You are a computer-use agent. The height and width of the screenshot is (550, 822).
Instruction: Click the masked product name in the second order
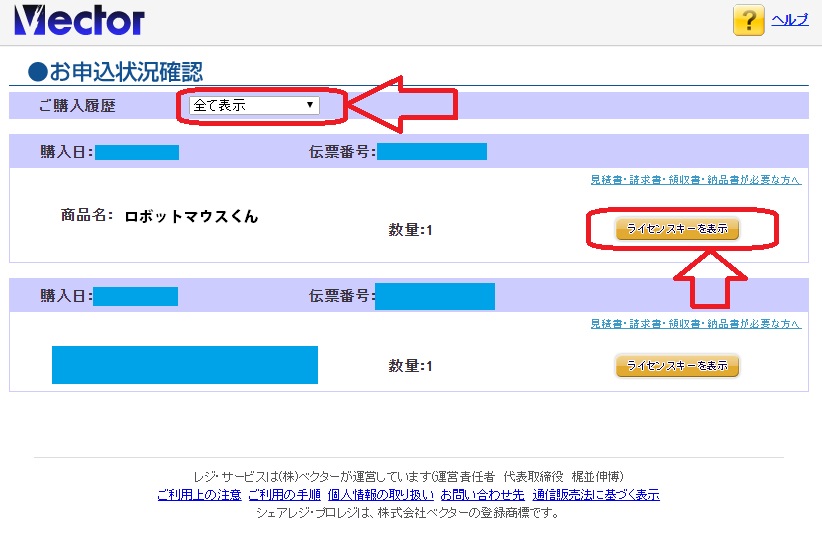[x=184, y=365]
